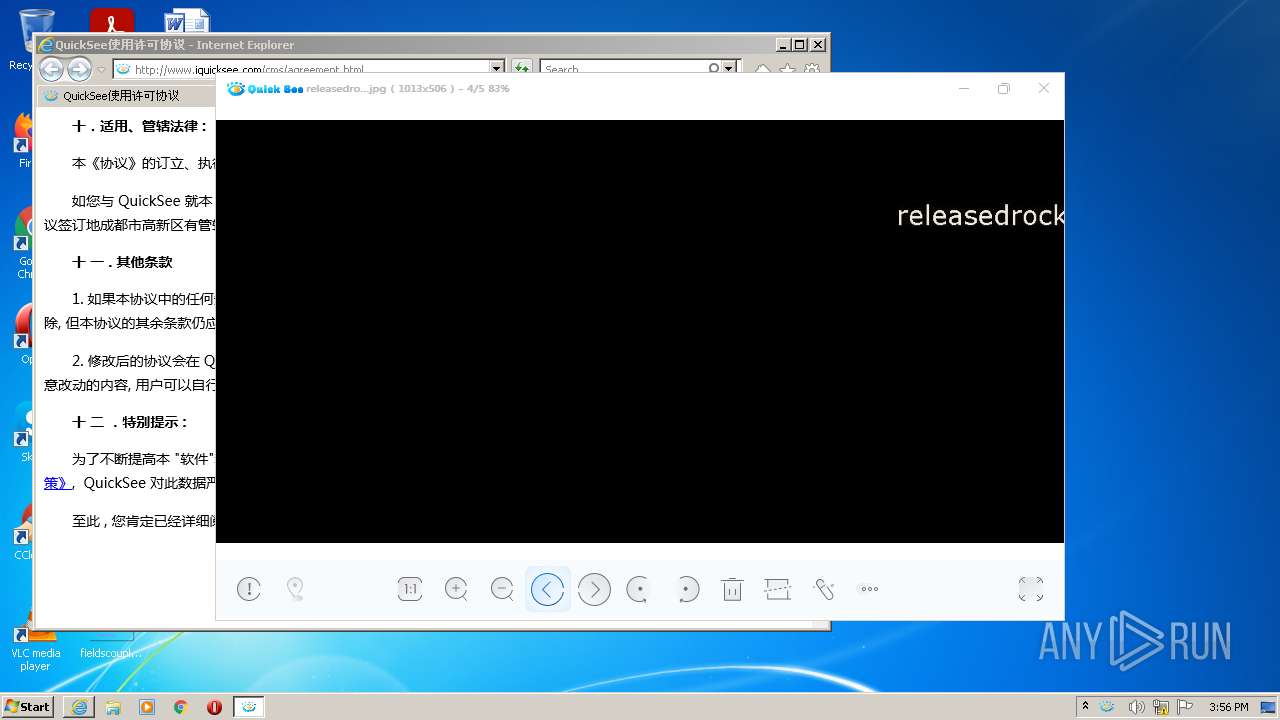Click heading 十．适用、管辖法律 in IE page
Image resolution: width=1280 pixels, height=720 pixels.
(140, 126)
